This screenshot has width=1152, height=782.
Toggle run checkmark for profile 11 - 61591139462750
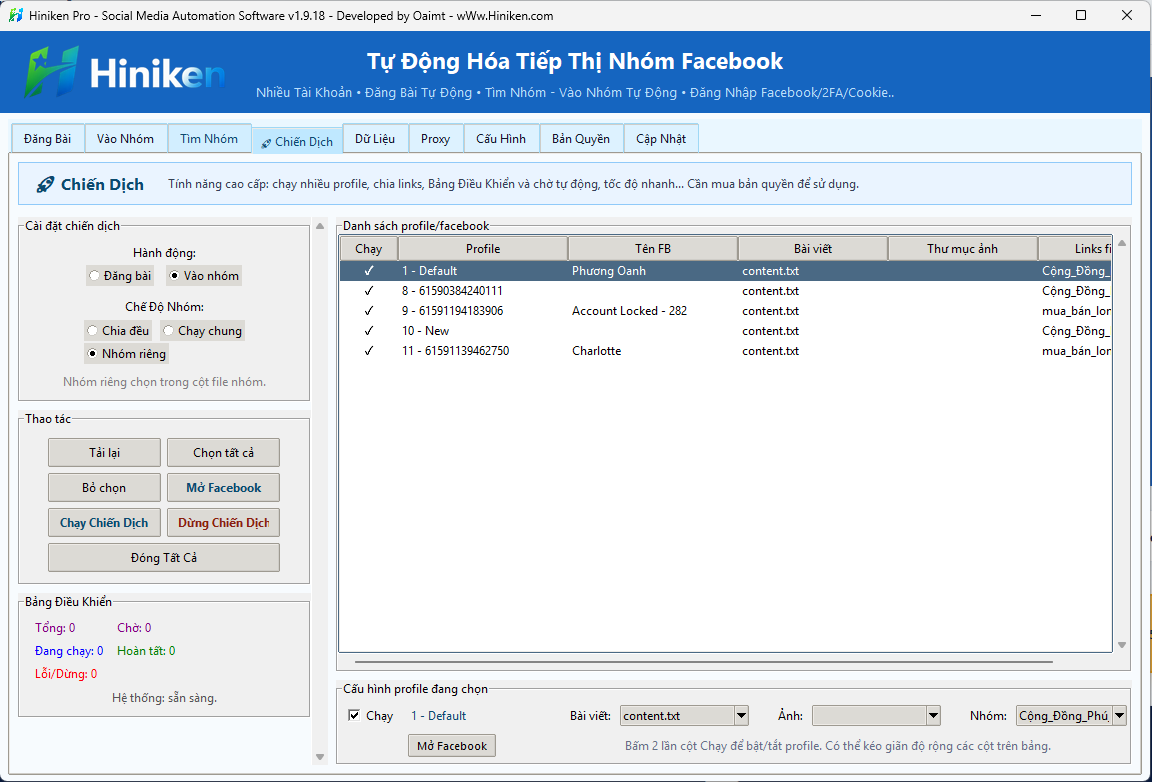(369, 351)
